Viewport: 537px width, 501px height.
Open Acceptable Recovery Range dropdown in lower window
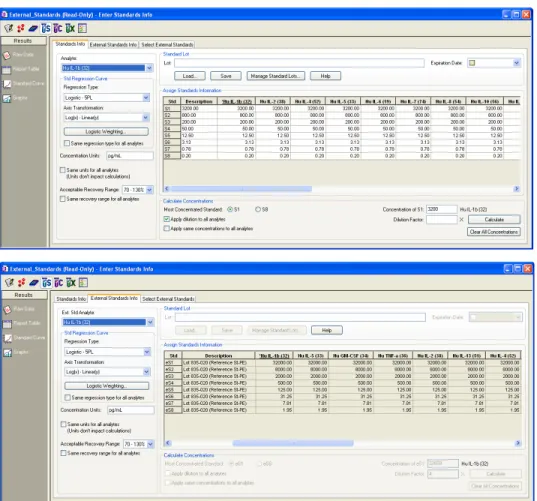pos(150,444)
